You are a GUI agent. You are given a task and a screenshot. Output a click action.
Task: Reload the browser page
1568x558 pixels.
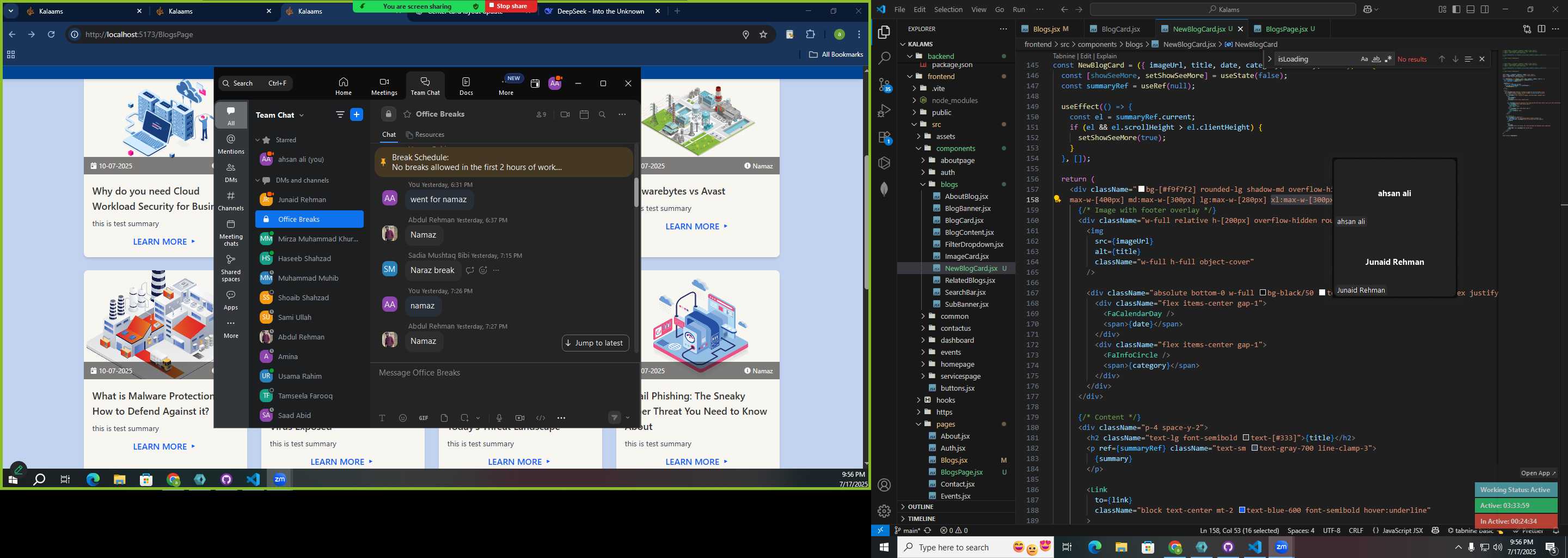[51, 35]
